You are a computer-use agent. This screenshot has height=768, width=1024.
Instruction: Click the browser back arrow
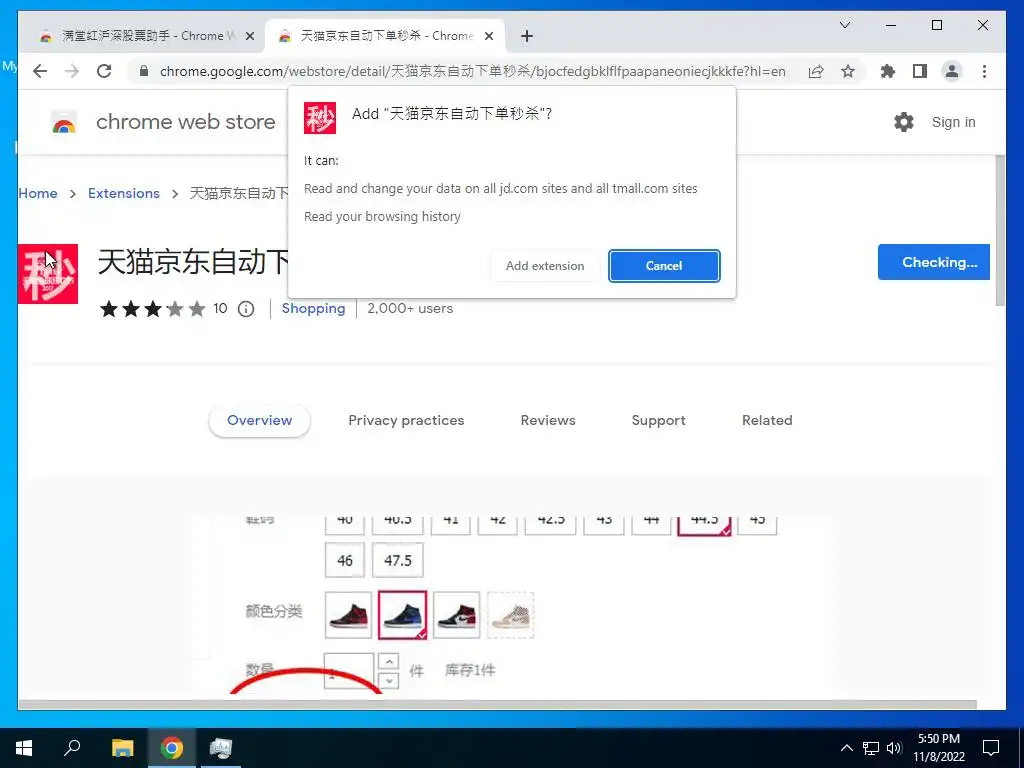pos(40,71)
